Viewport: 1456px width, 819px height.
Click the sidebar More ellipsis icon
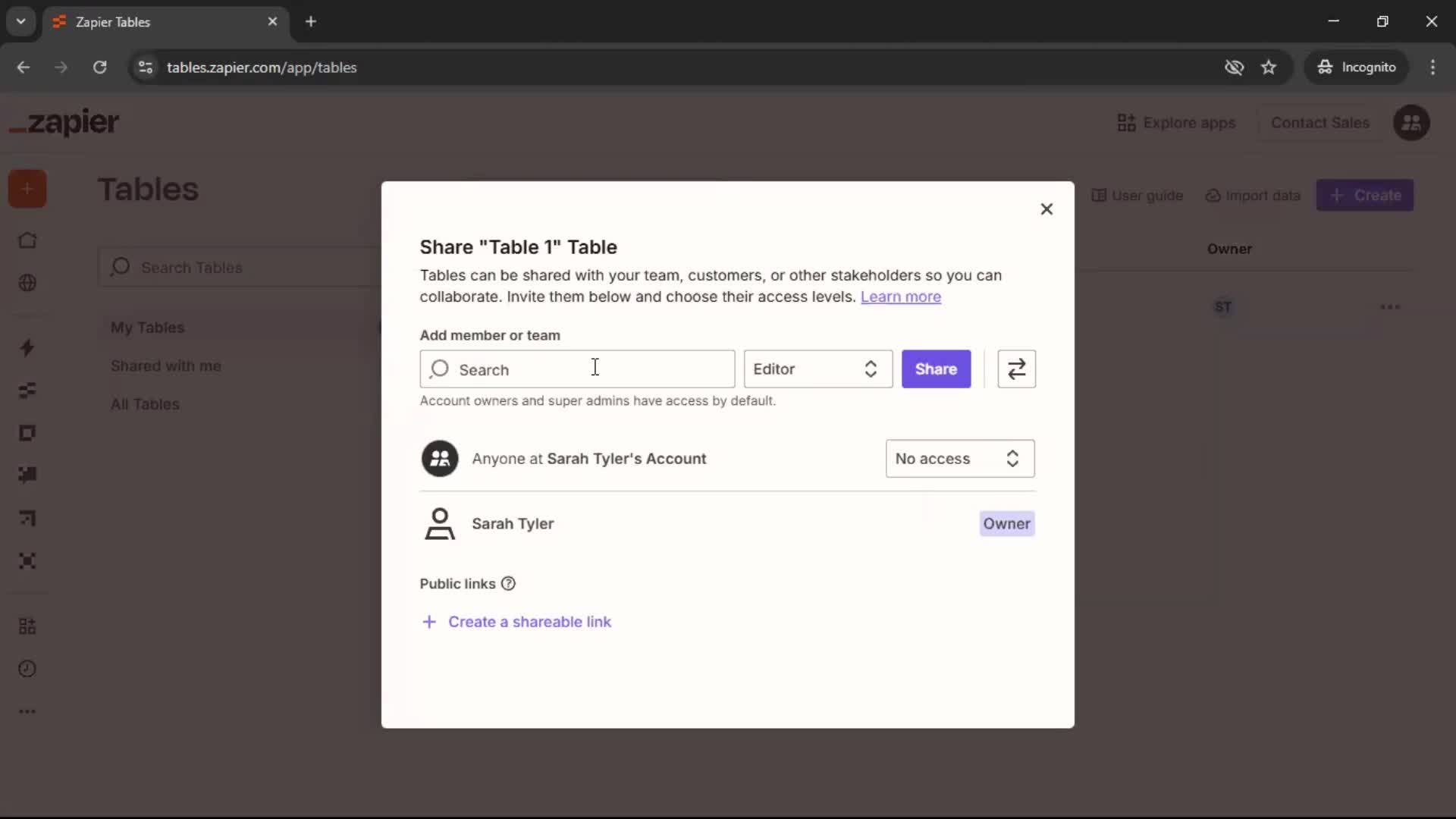coord(27,711)
